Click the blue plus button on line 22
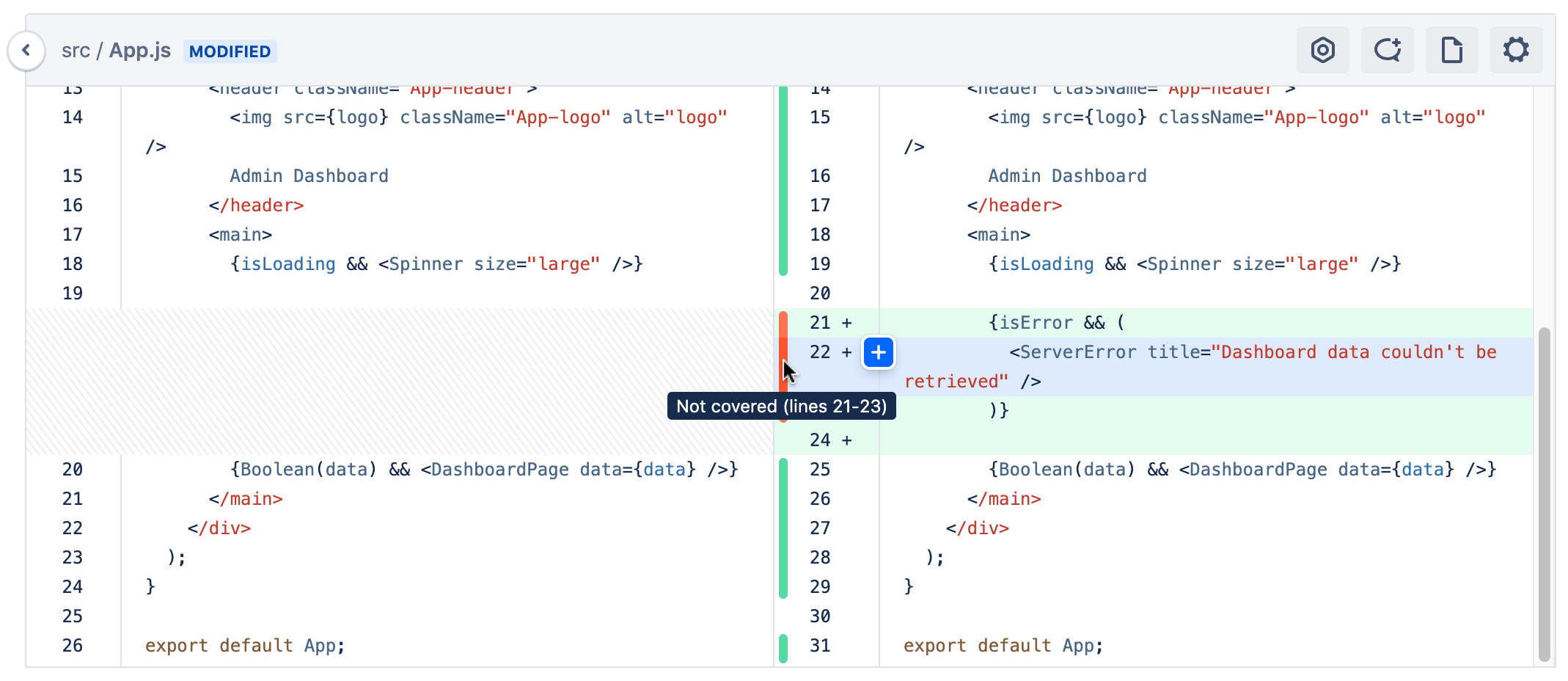The width and height of the screenshot is (1568, 681). coord(878,353)
